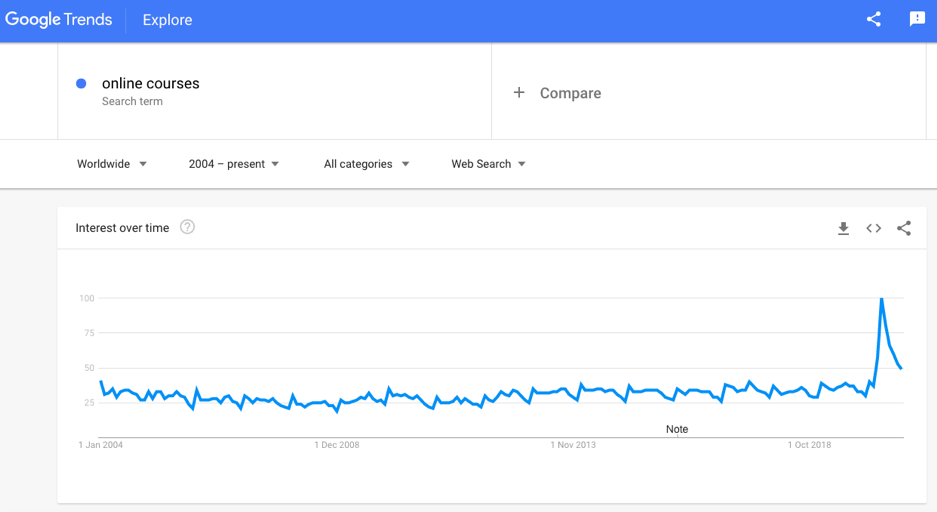Click the plus icon beside Compare
Image resolution: width=937 pixels, height=512 pixels.
point(519,93)
